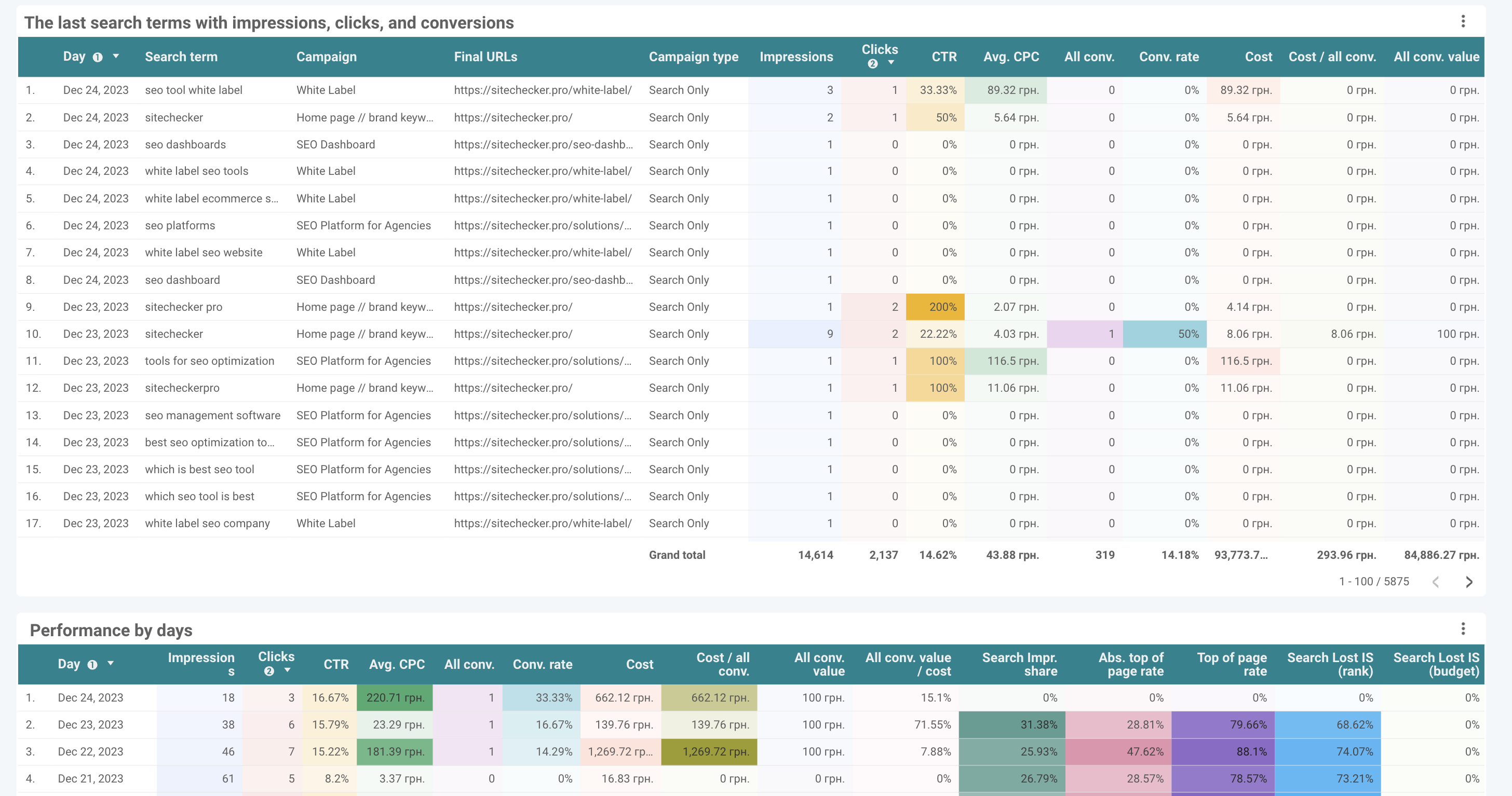Sort by Search Impr. share column
Screen dimensions: 1512x796
click(1020, 664)
